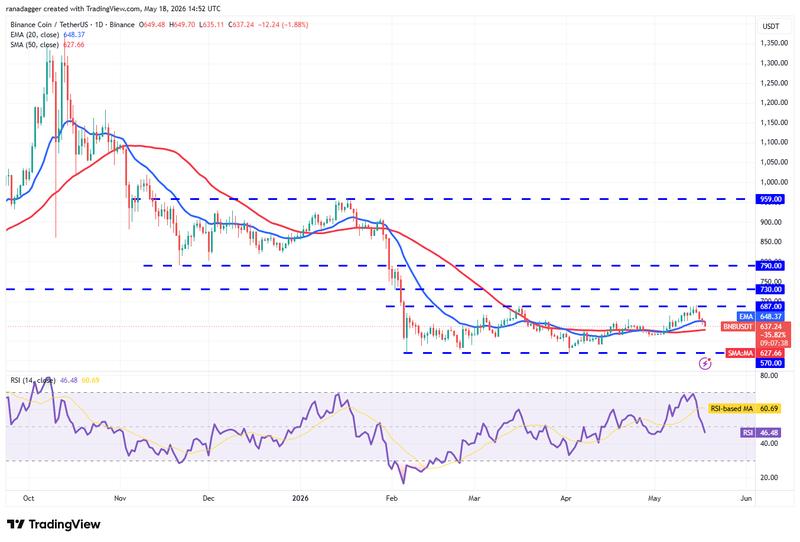Viewport: 800px width, 542px height.
Task: Select the 959.00 price level label
Action: point(769,199)
